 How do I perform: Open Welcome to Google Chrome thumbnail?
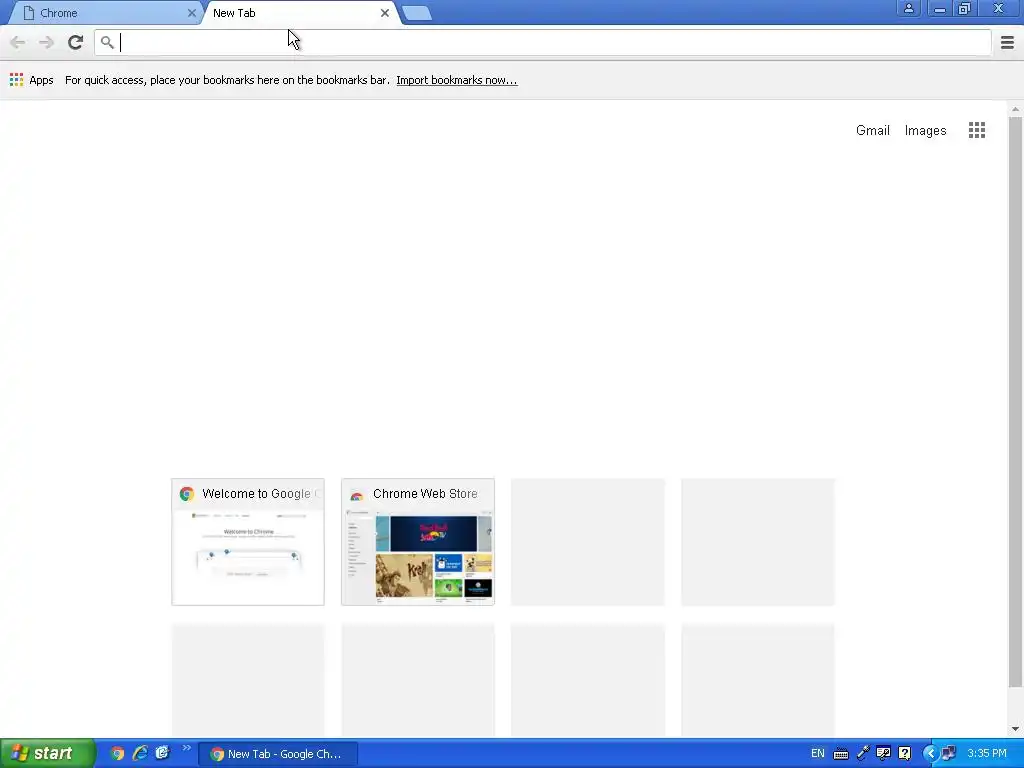248,542
